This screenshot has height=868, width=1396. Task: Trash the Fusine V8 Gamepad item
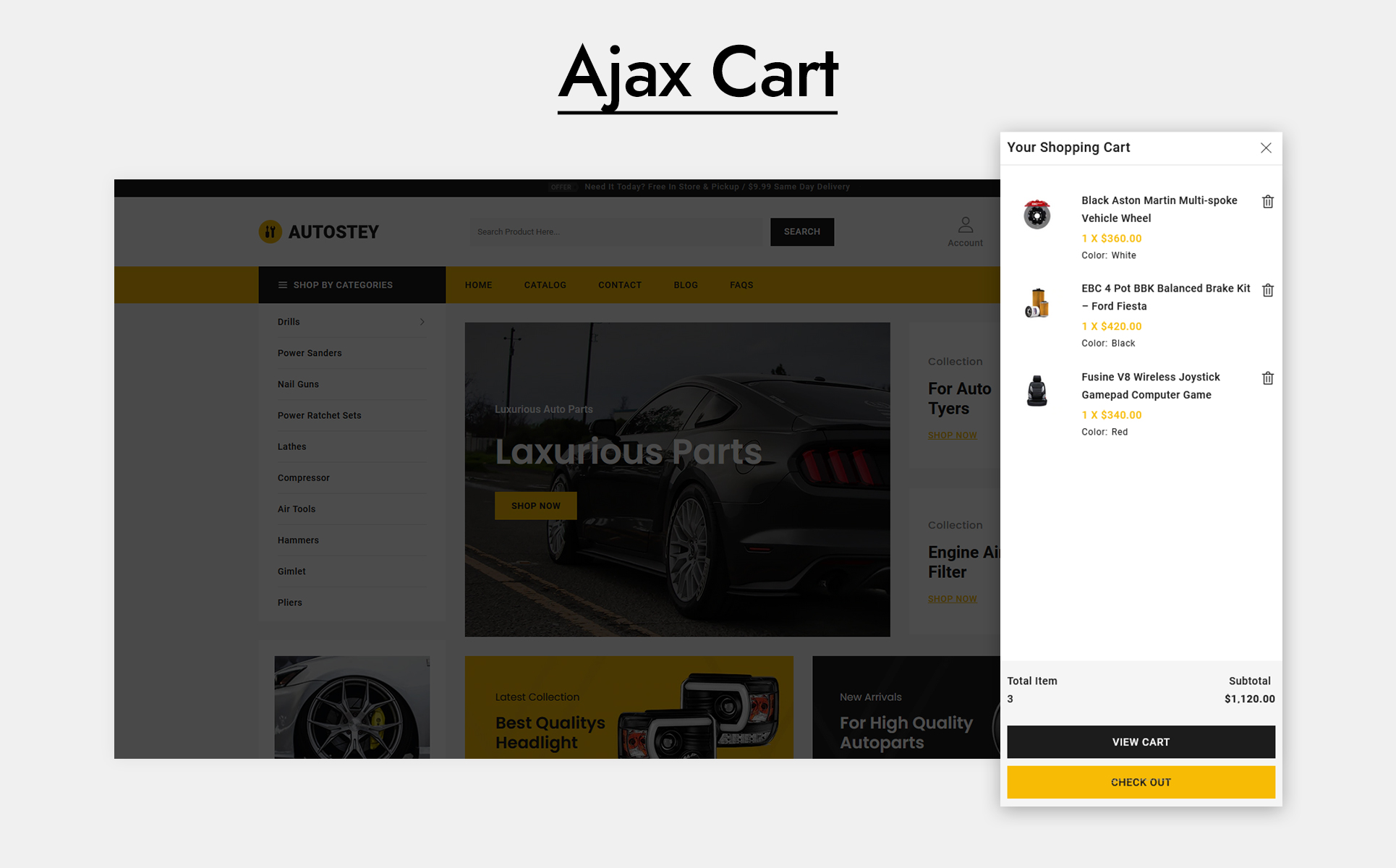pyautogui.click(x=1267, y=378)
